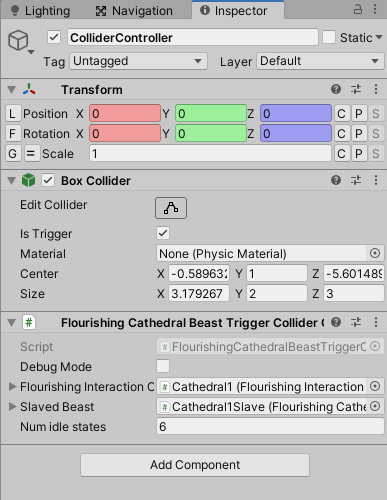The image size is (387, 500).
Task: Toggle the ColliderController active checkbox
Action: (x=54, y=37)
